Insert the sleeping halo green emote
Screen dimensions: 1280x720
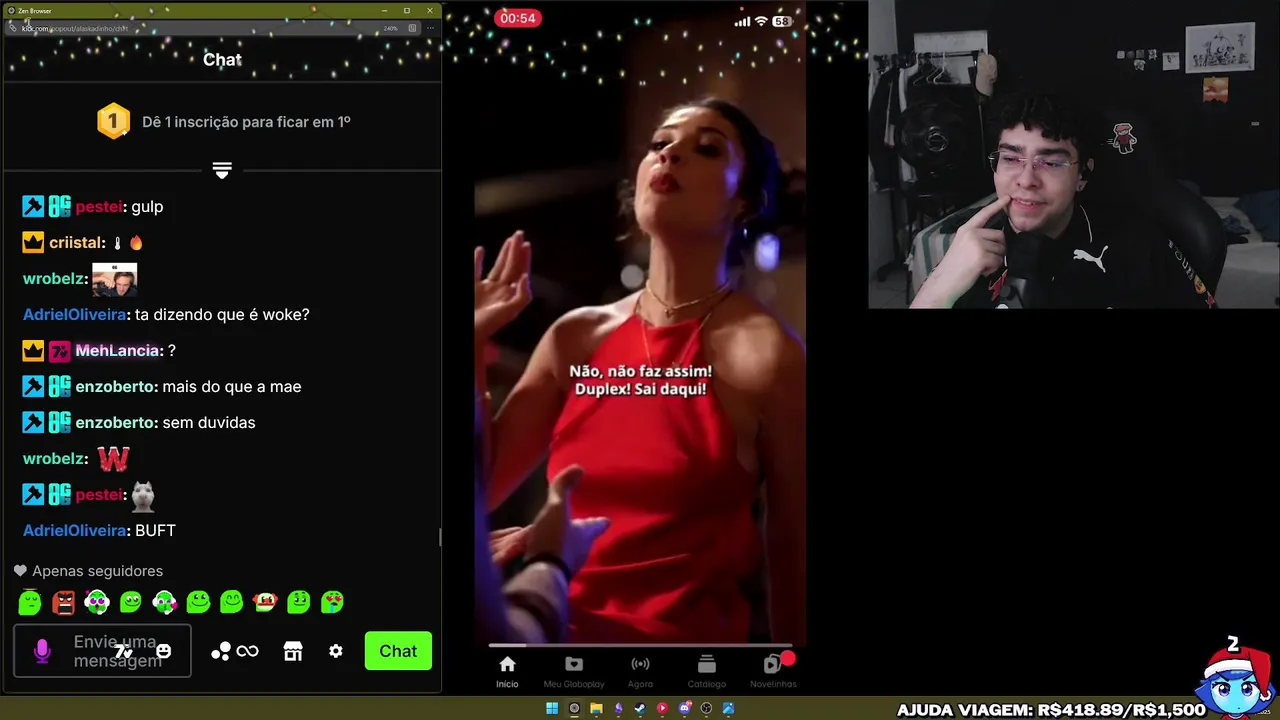(x=30, y=602)
